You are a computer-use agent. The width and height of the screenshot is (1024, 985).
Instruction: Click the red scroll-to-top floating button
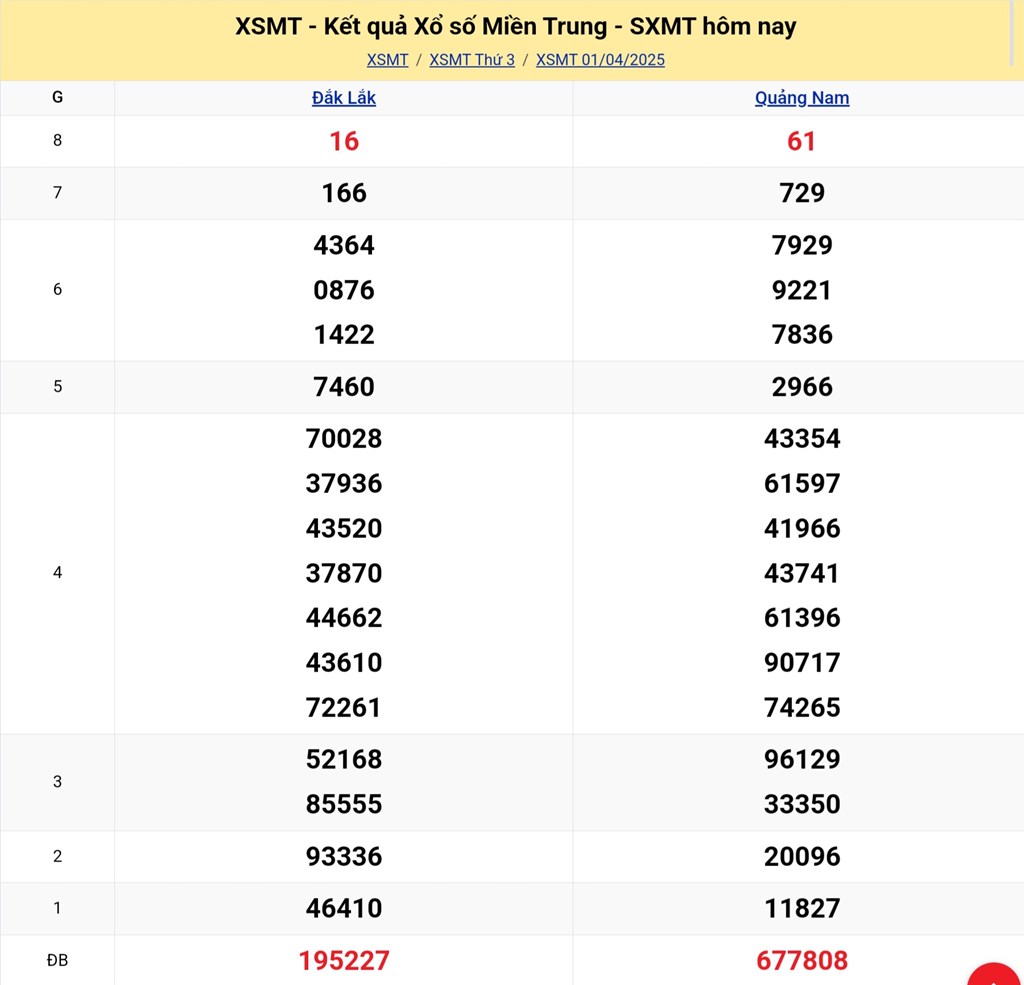[995, 975]
